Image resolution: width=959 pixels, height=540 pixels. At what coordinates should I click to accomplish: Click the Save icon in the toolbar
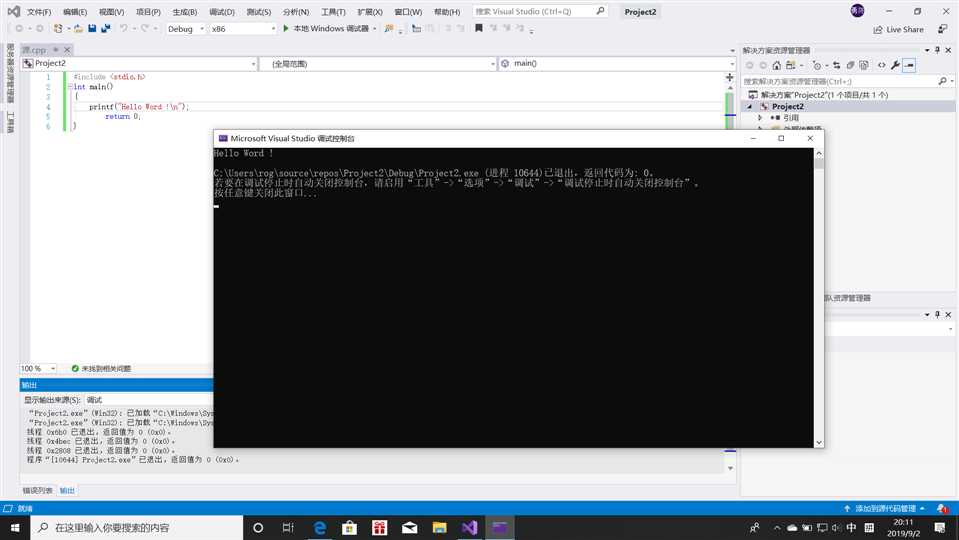pos(92,28)
